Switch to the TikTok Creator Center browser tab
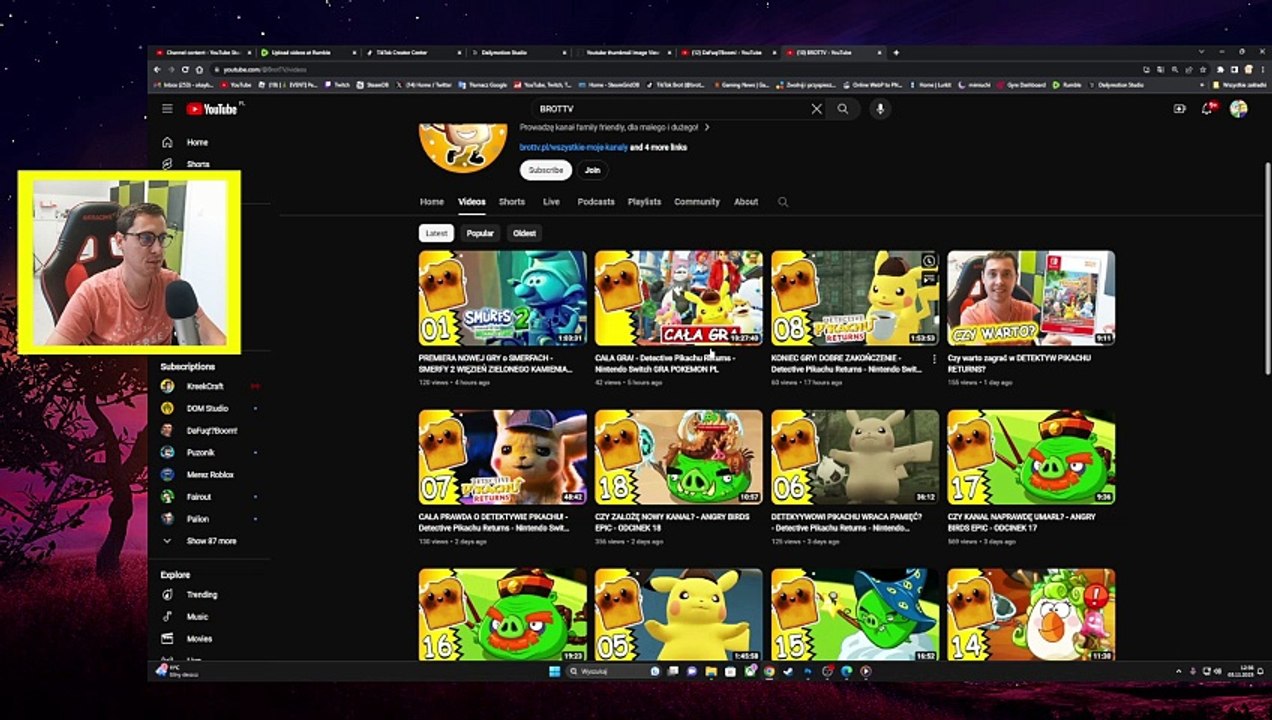 [404, 52]
